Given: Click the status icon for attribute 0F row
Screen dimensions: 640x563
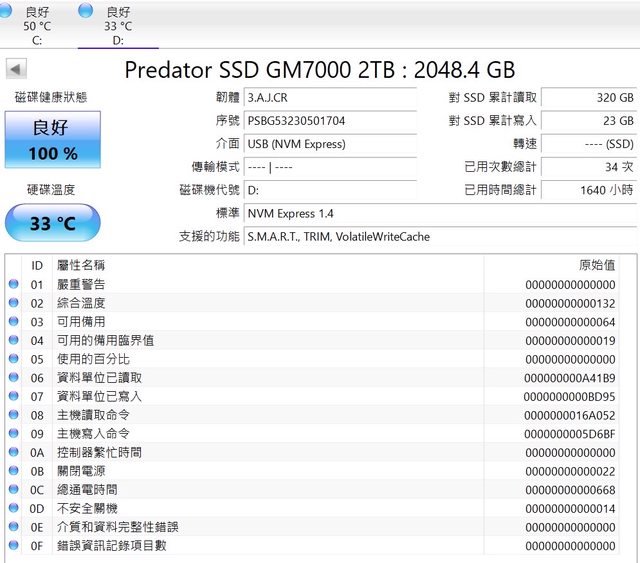Looking at the screenshot, I should [14, 546].
